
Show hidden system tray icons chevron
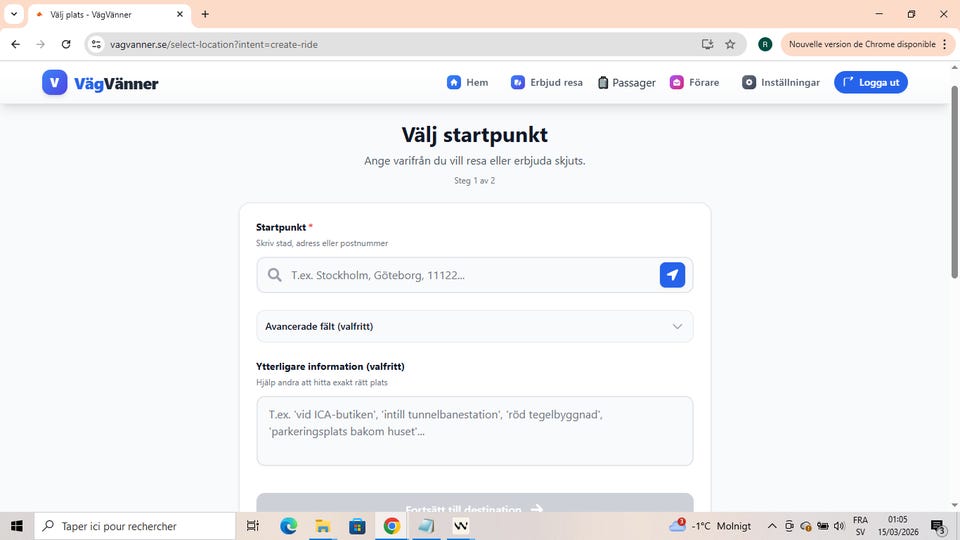[x=772, y=526]
